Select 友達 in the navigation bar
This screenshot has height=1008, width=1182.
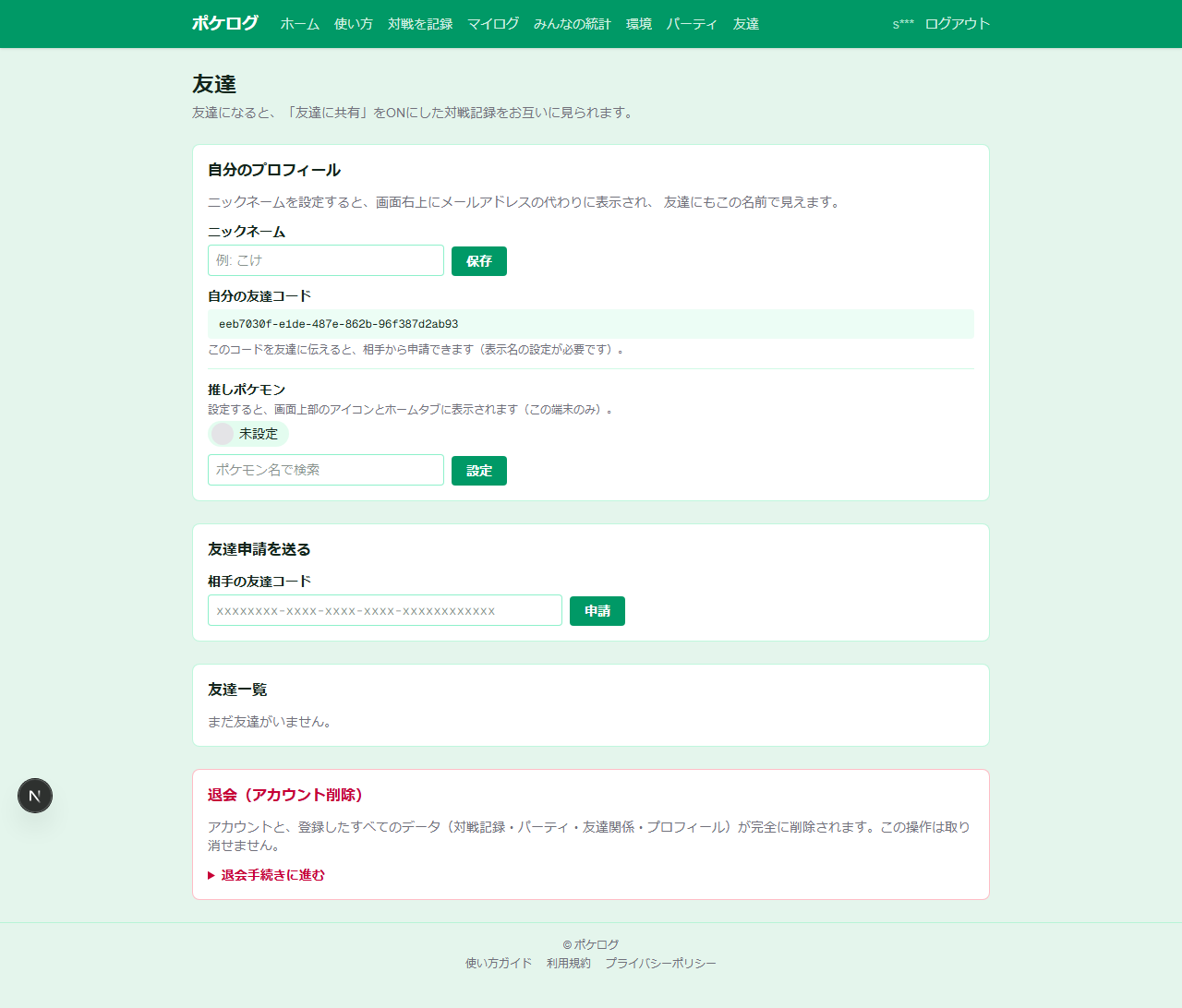coord(746,24)
